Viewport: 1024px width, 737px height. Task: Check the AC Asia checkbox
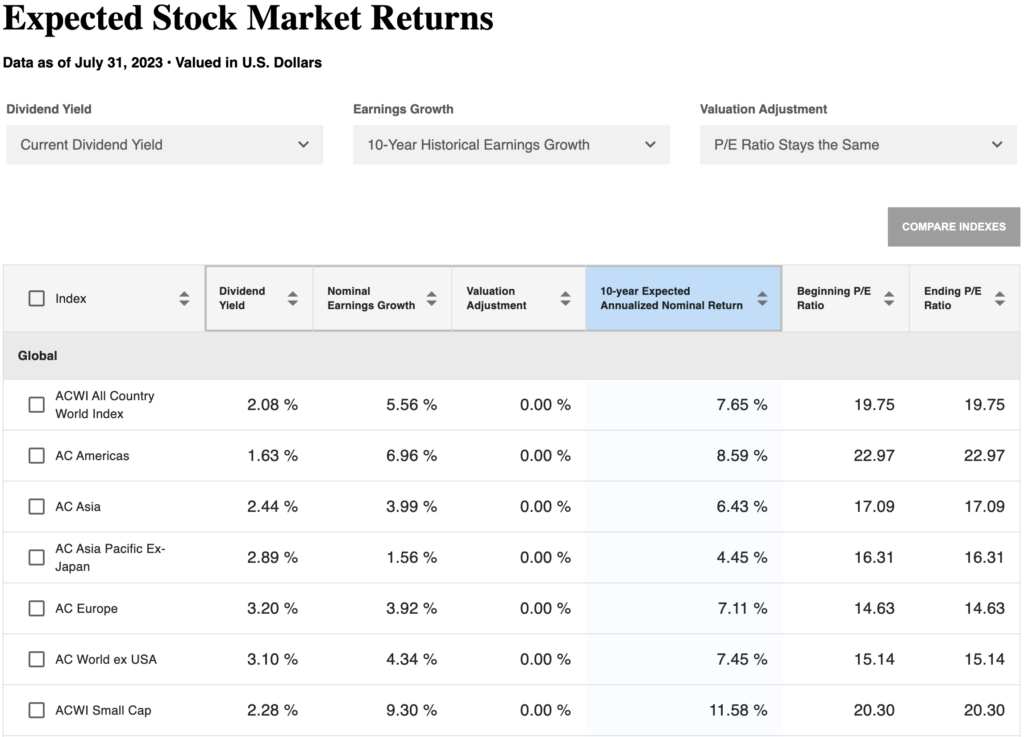point(37,507)
